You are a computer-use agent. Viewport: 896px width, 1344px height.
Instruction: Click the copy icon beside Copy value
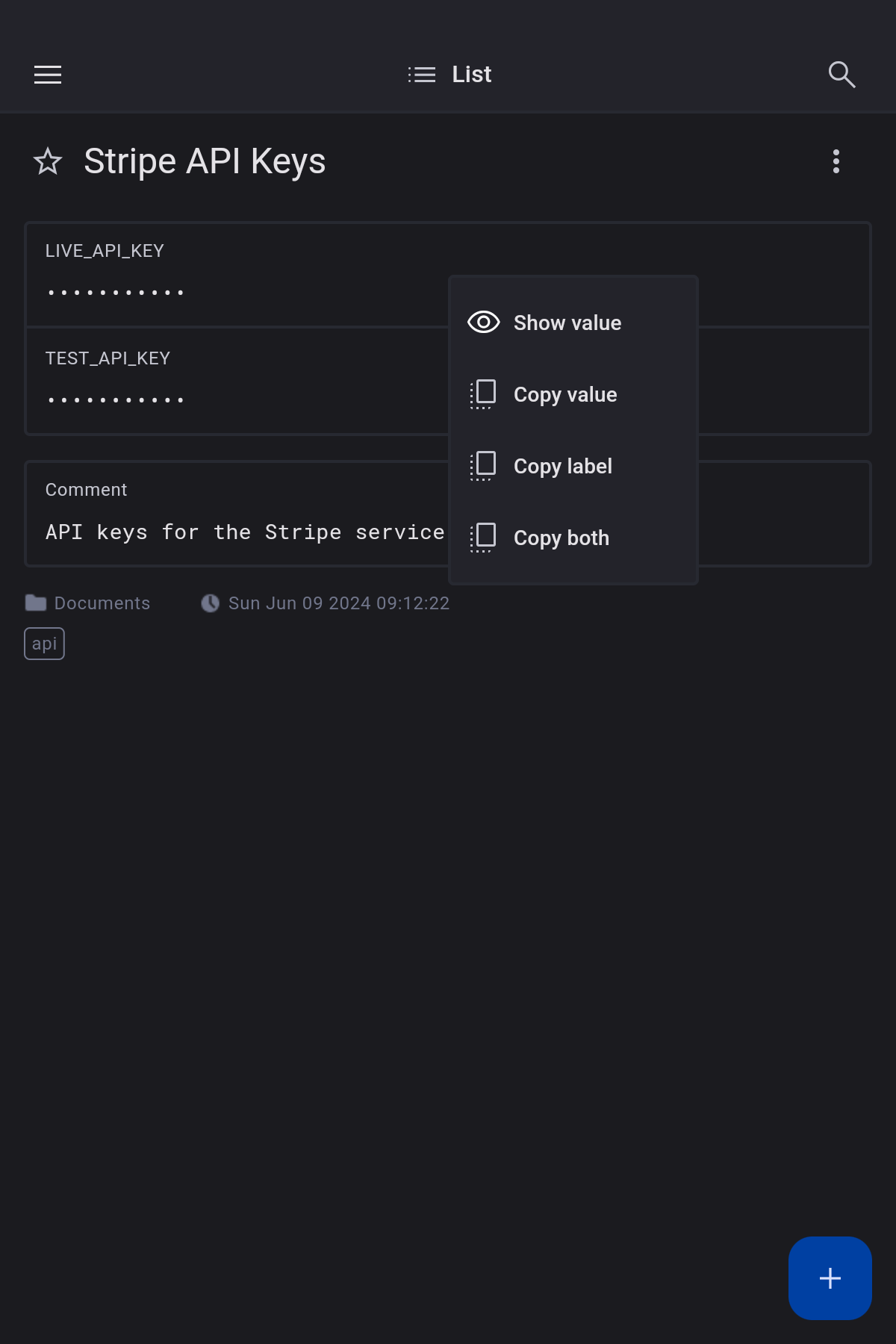pos(483,394)
